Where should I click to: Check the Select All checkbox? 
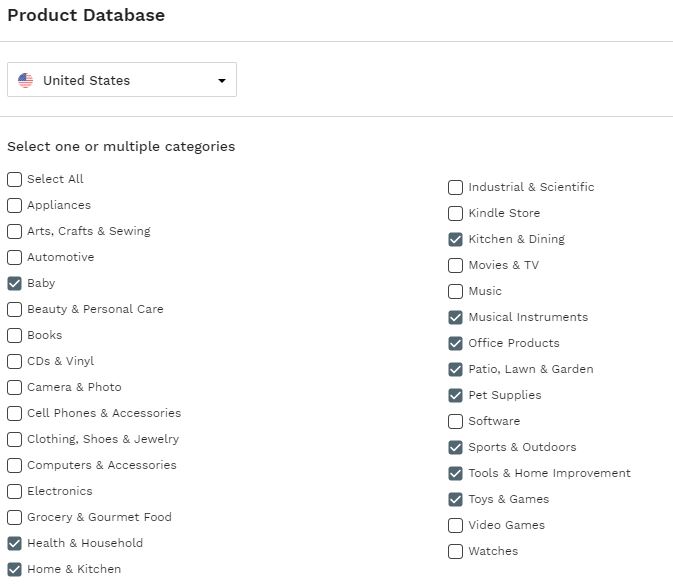[15, 179]
